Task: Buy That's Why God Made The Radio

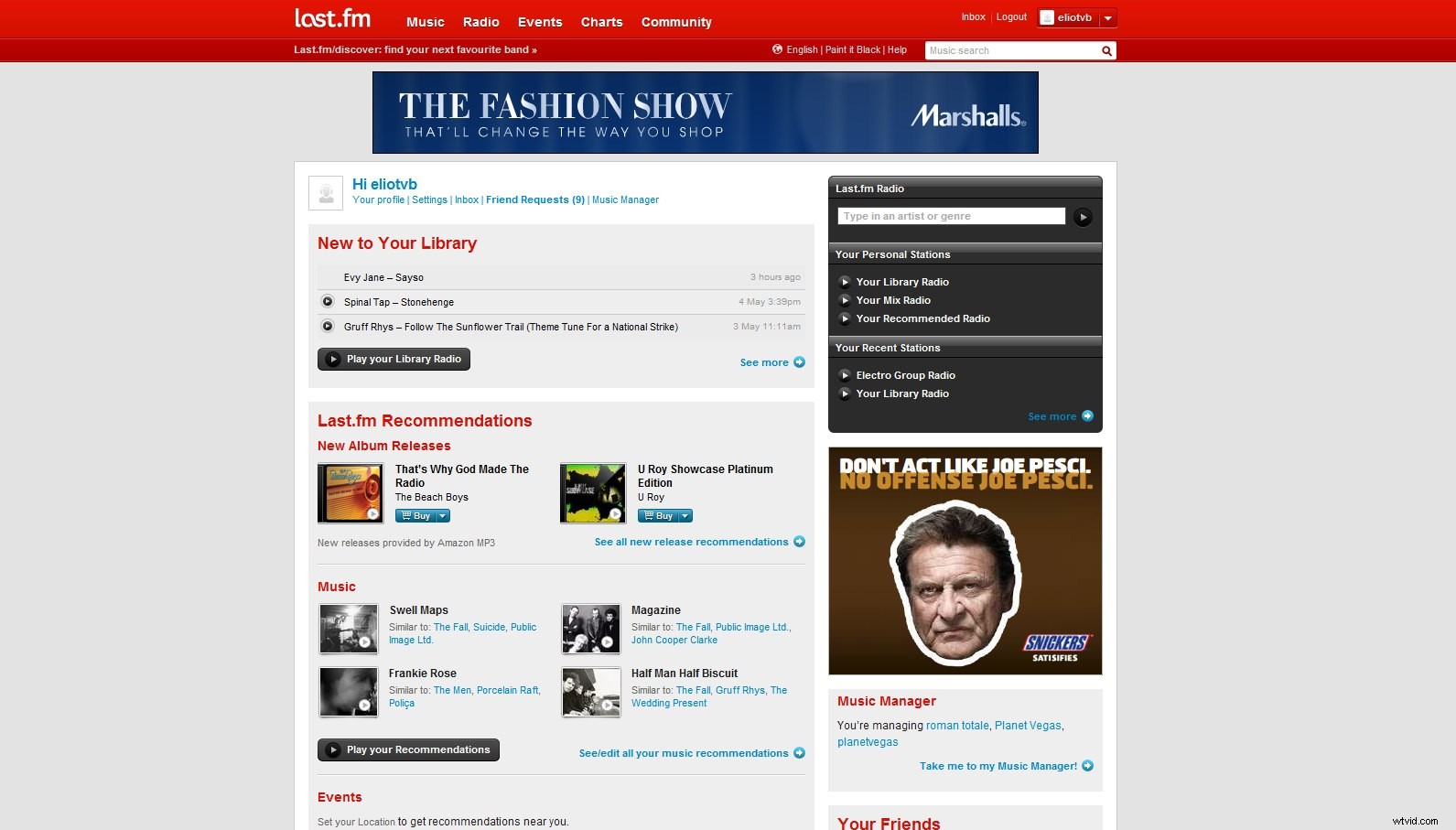Action: (x=415, y=516)
